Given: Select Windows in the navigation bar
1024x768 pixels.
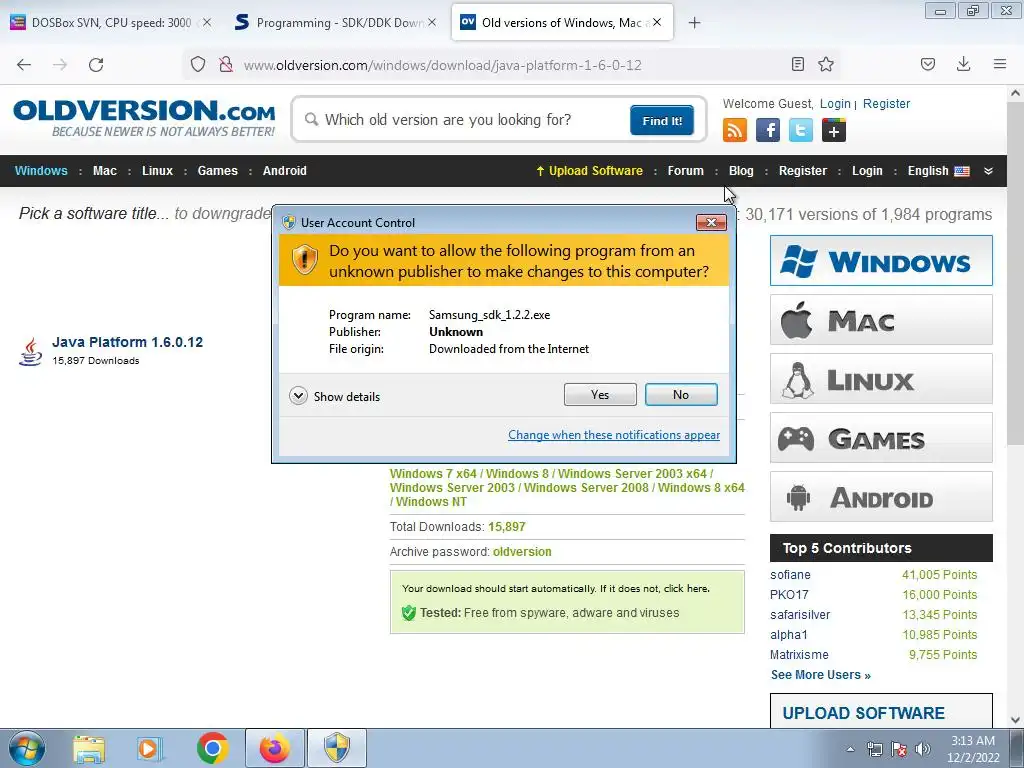Looking at the screenshot, I should pyautogui.click(x=41, y=170).
